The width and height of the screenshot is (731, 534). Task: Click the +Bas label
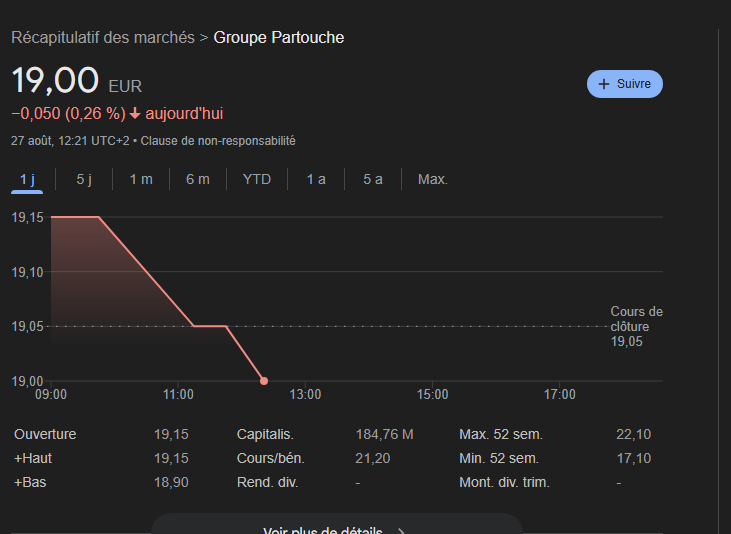pyautogui.click(x=30, y=482)
